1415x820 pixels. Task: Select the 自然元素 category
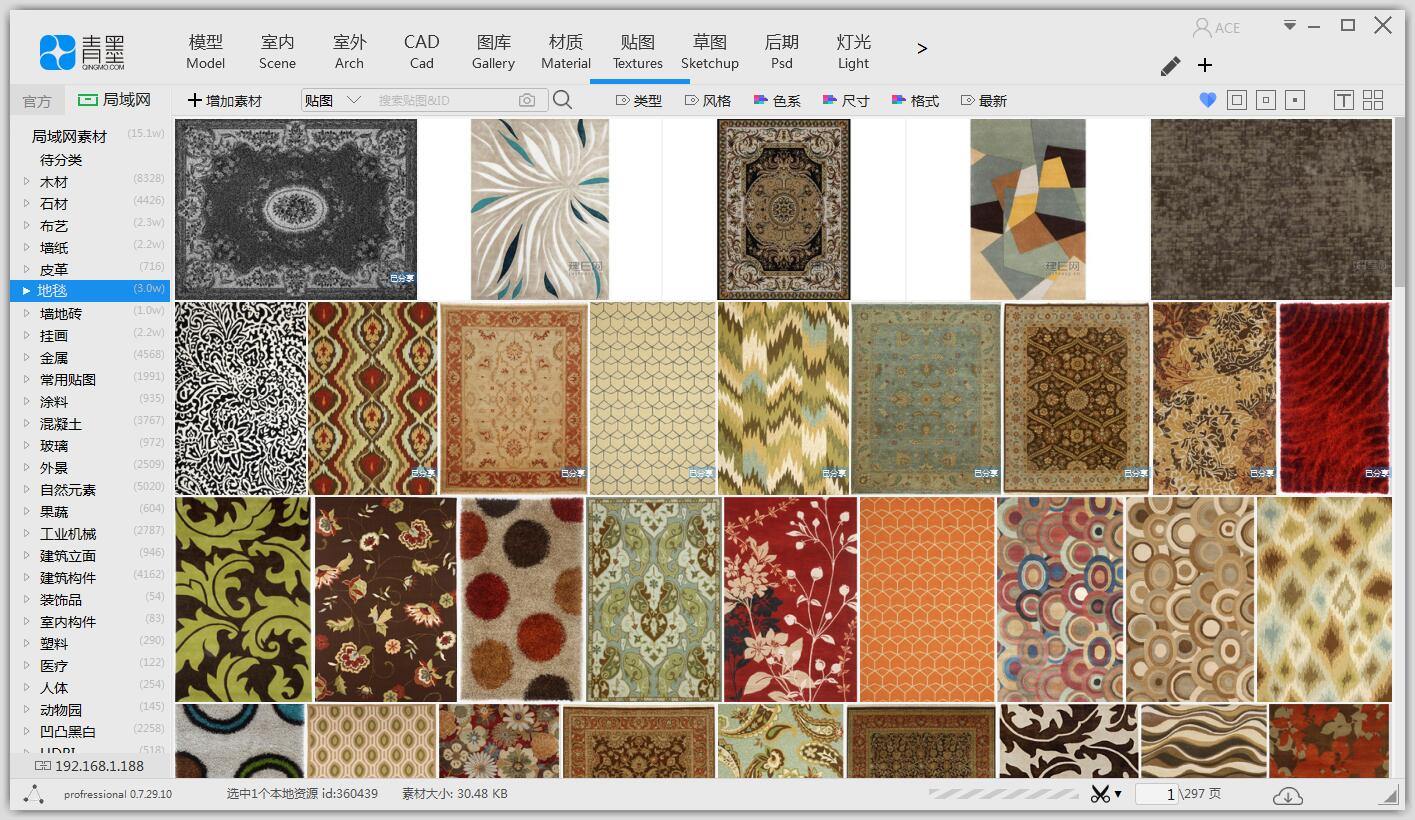coord(68,490)
